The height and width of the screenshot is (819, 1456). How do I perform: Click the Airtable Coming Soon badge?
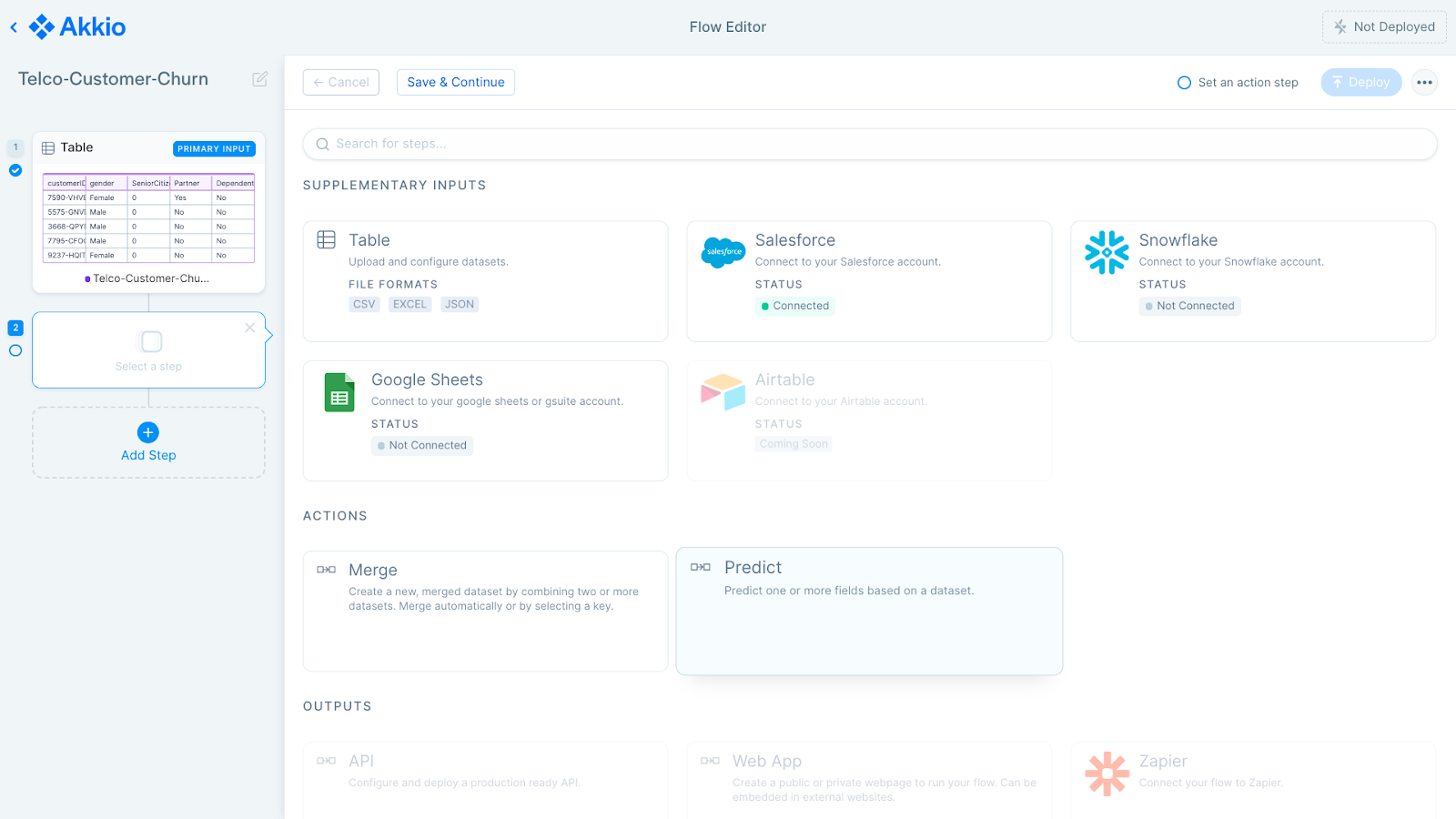coord(794,444)
